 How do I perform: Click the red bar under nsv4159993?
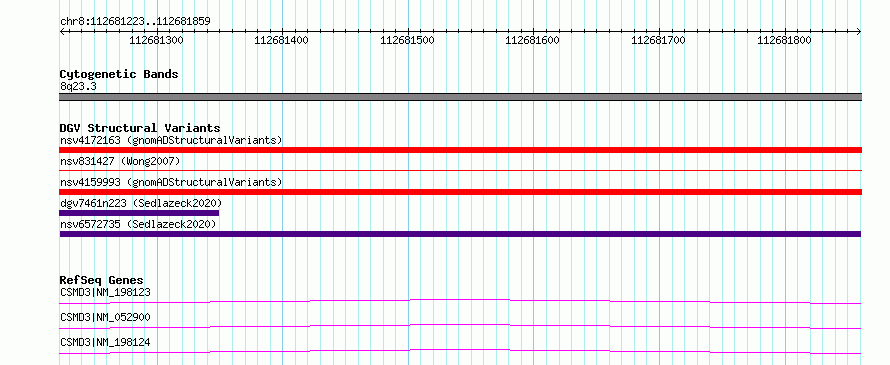(461, 192)
